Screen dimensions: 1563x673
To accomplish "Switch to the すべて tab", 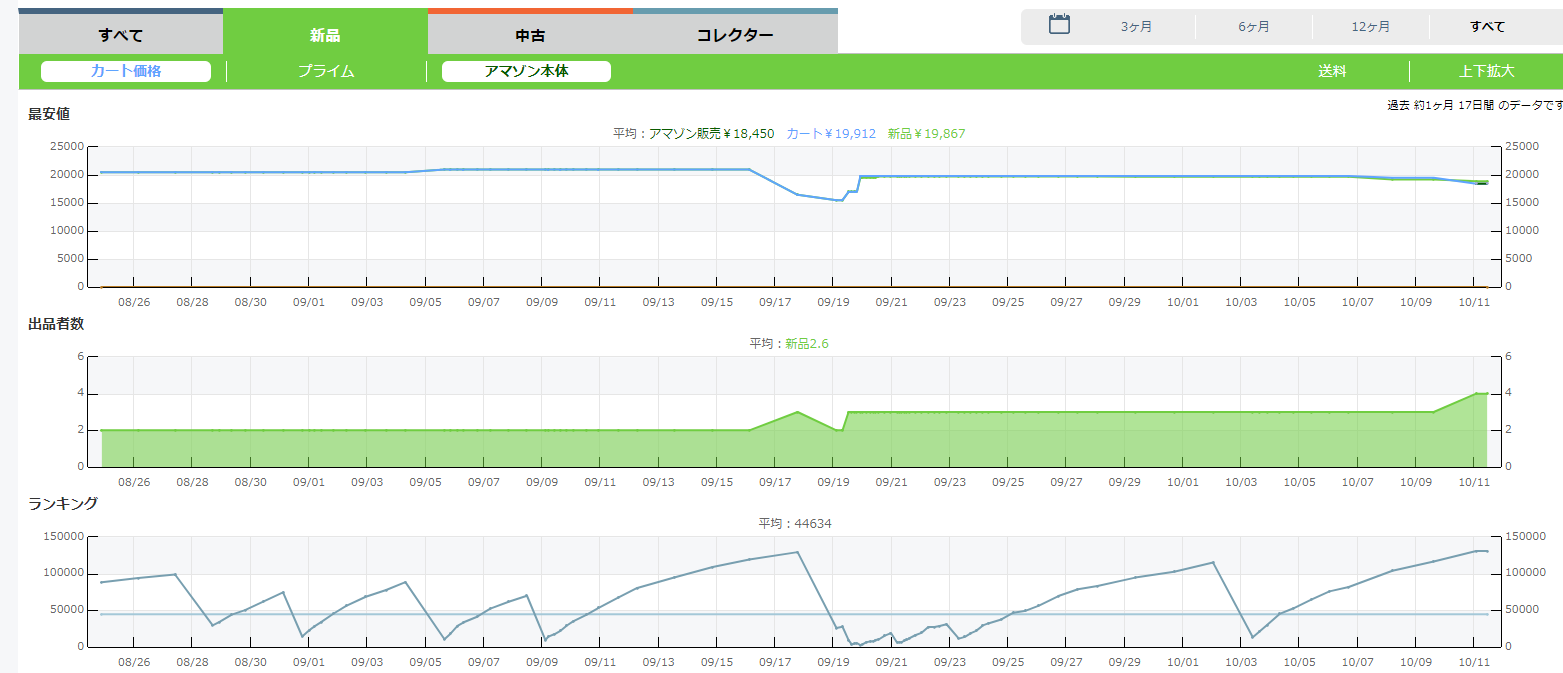I will [x=120, y=35].
